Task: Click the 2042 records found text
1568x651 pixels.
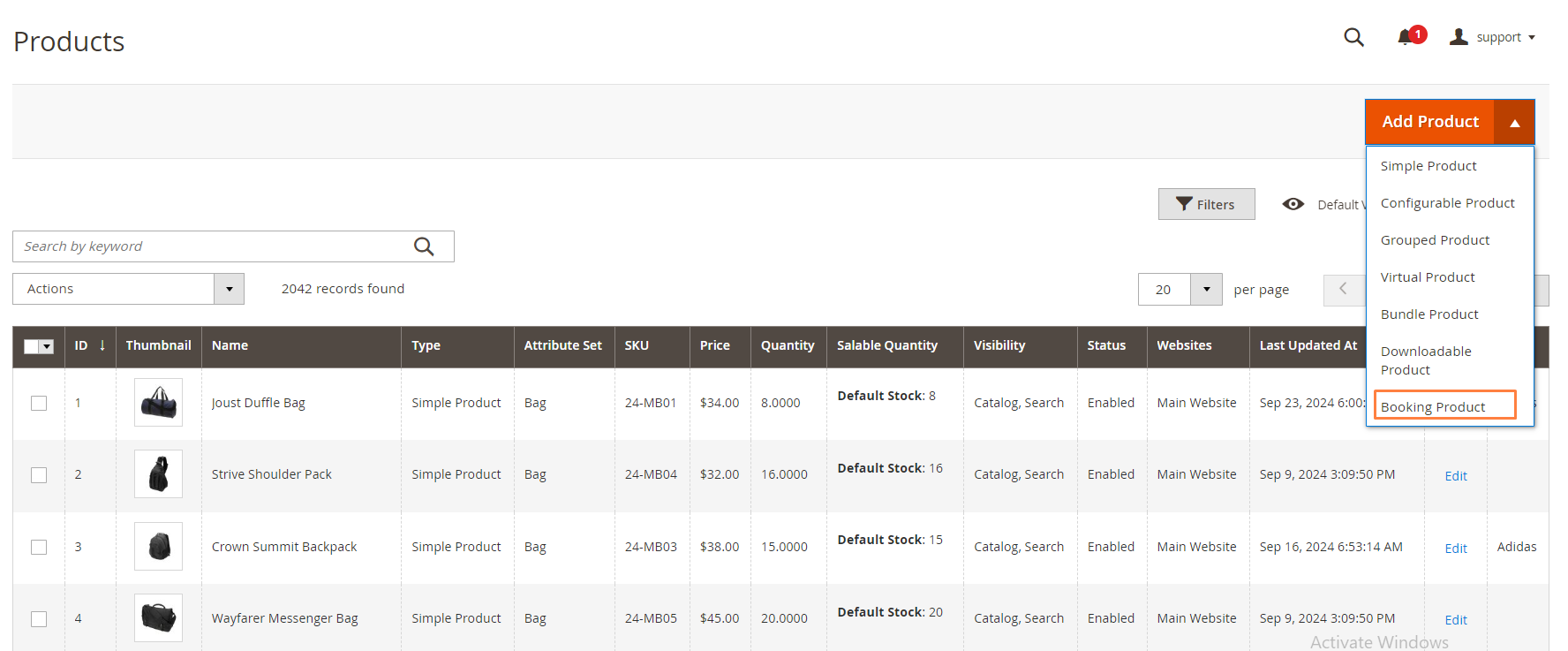Action: point(343,289)
